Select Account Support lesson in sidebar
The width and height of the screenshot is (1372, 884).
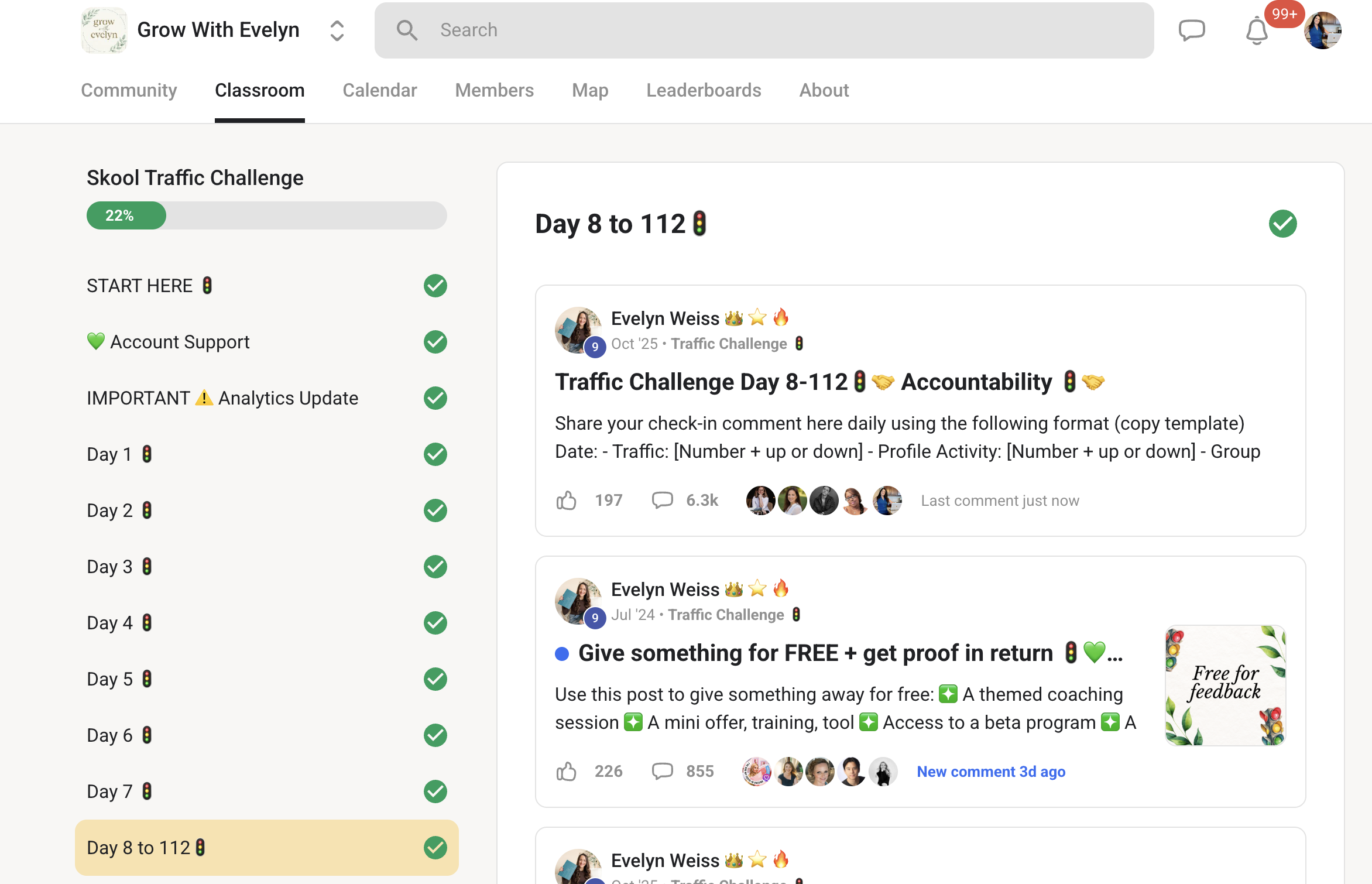pos(180,342)
